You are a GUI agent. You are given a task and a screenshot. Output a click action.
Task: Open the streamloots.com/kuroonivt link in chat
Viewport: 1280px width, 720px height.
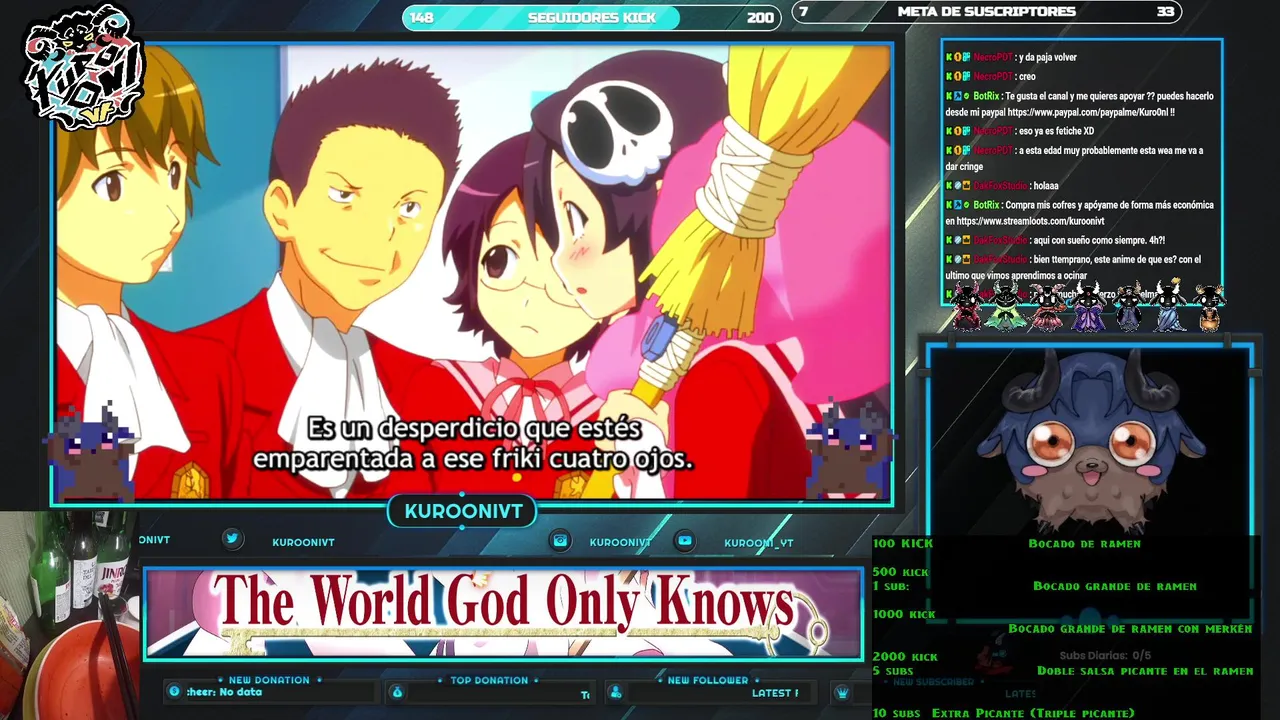[1030, 221]
